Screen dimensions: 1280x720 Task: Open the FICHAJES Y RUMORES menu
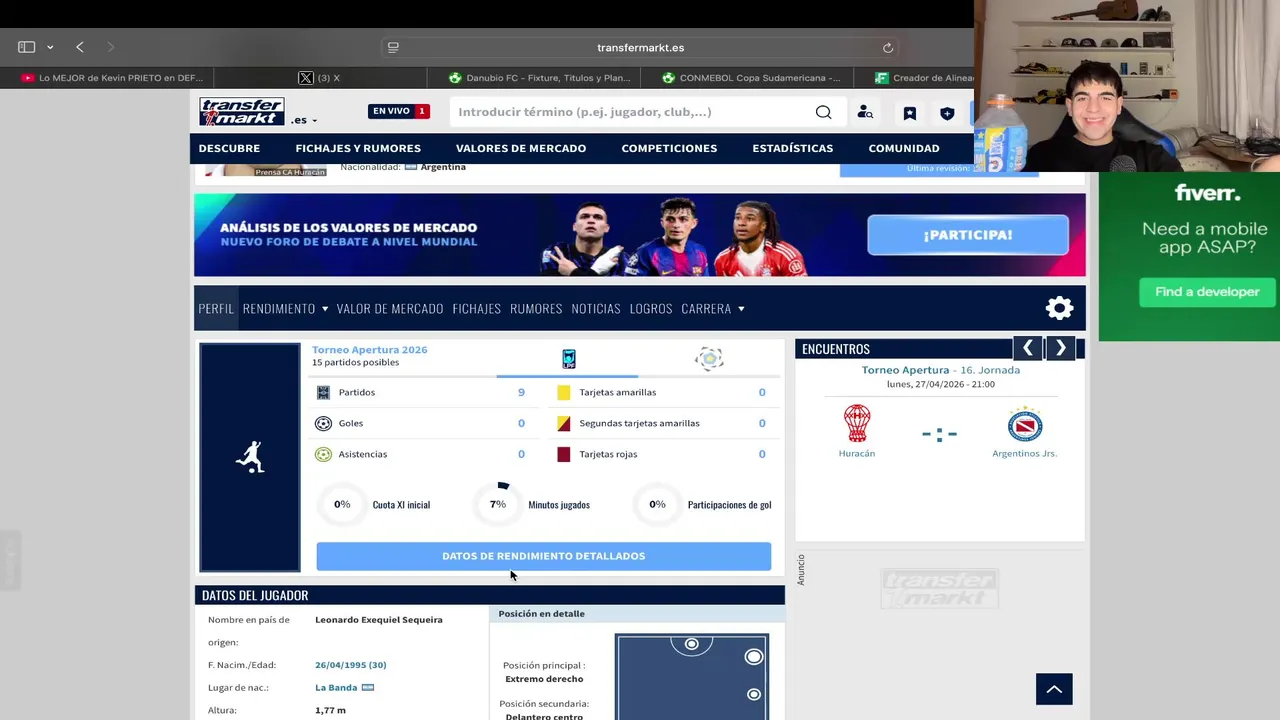point(358,148)
